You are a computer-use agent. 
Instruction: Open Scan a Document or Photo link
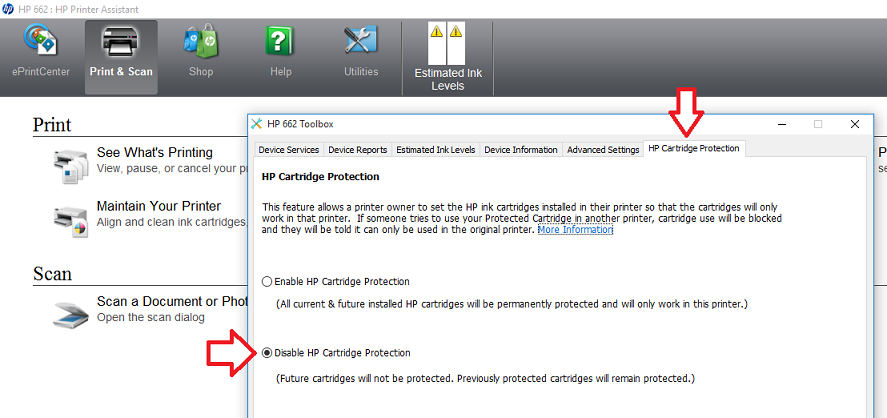point(172,301)
